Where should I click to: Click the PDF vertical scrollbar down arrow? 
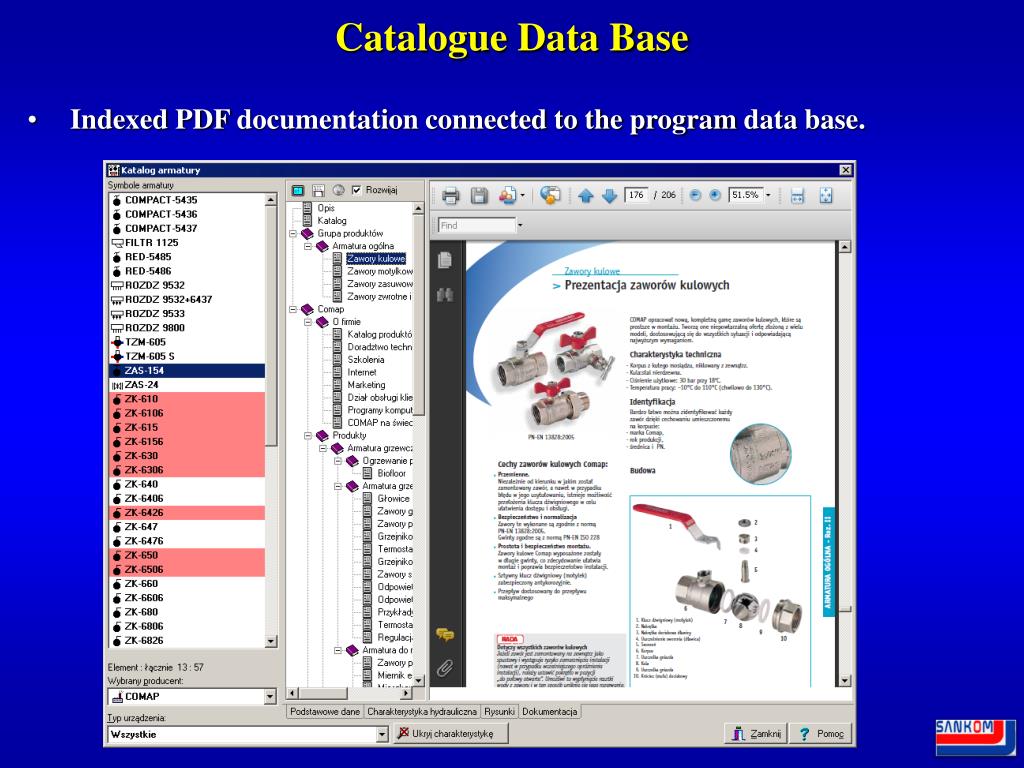click(844, 680)
